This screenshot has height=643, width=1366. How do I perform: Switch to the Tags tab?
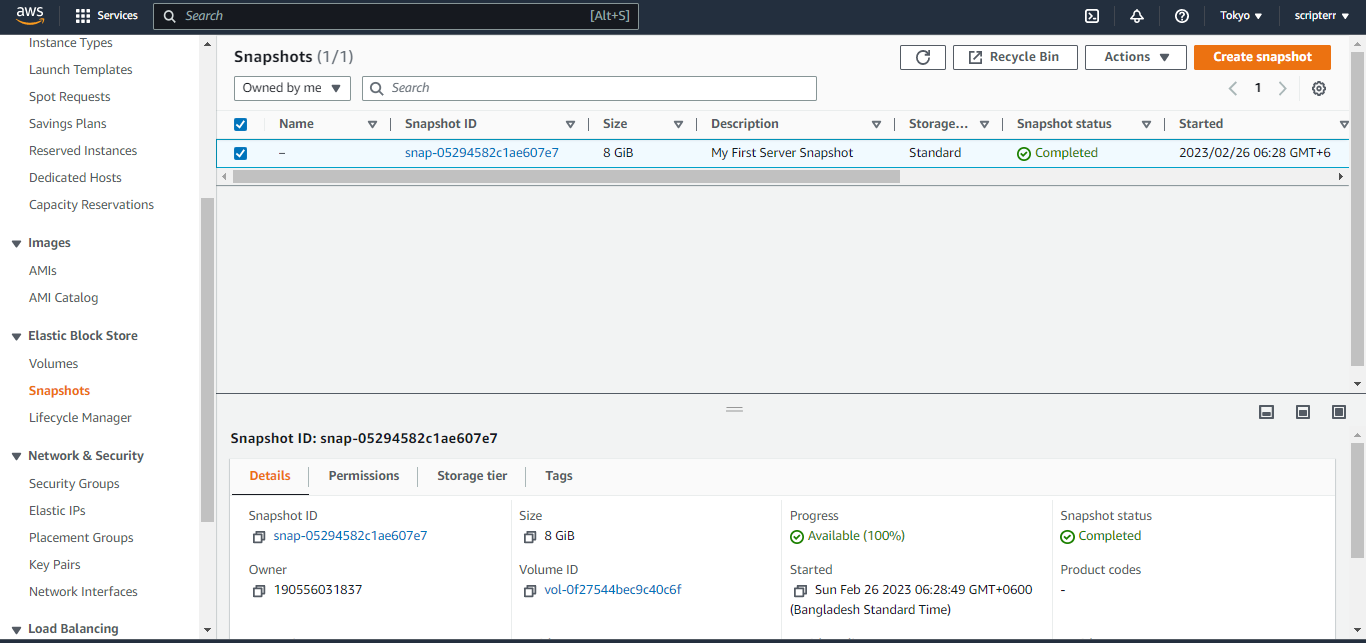[559, 476]
